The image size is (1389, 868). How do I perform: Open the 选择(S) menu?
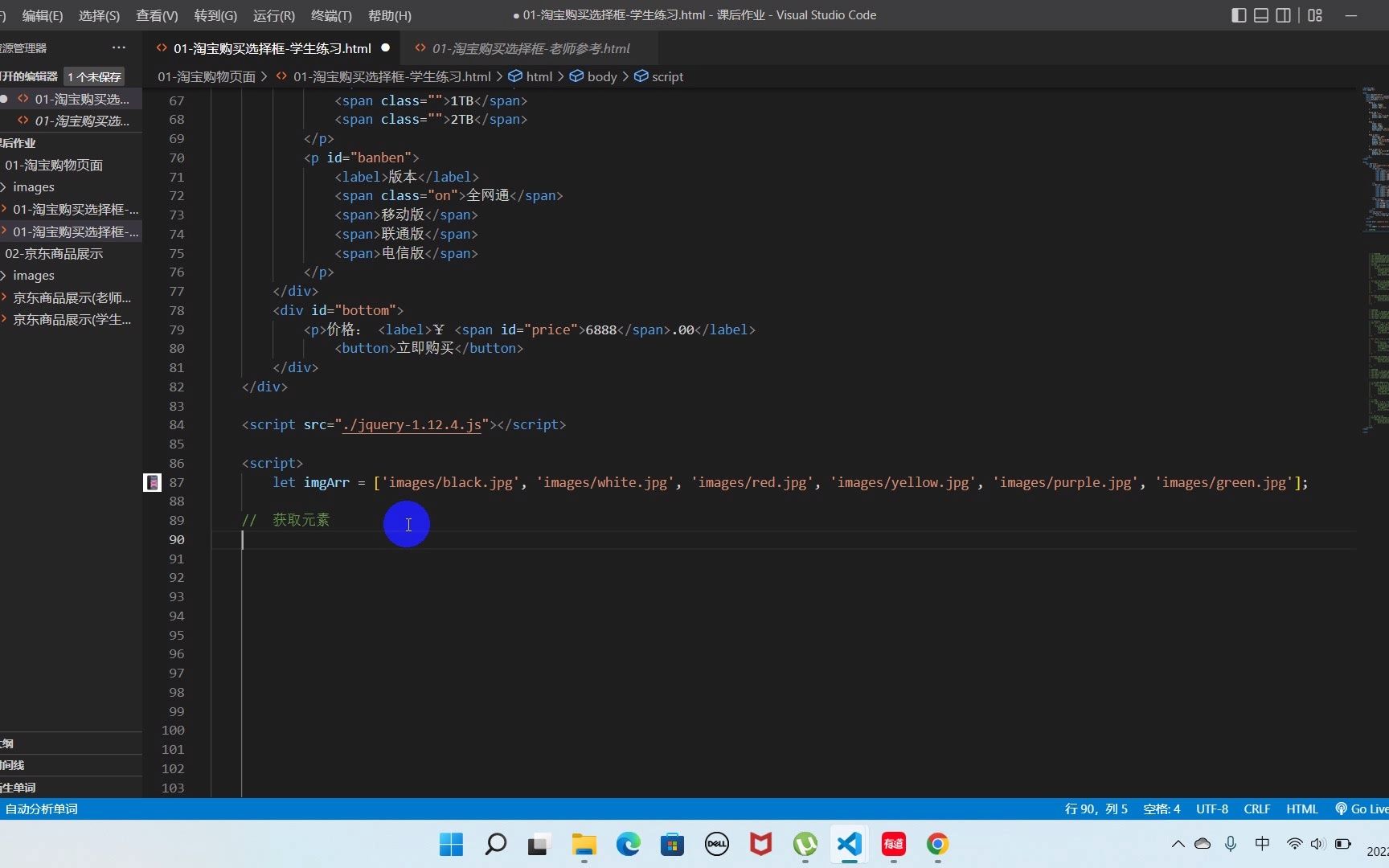click(99, 15)
